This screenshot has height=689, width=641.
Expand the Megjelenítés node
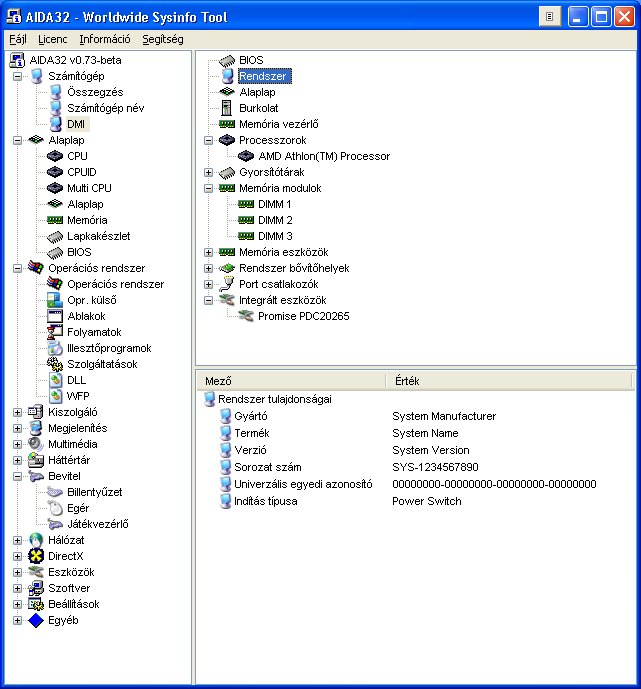click(x=17, y=428)
